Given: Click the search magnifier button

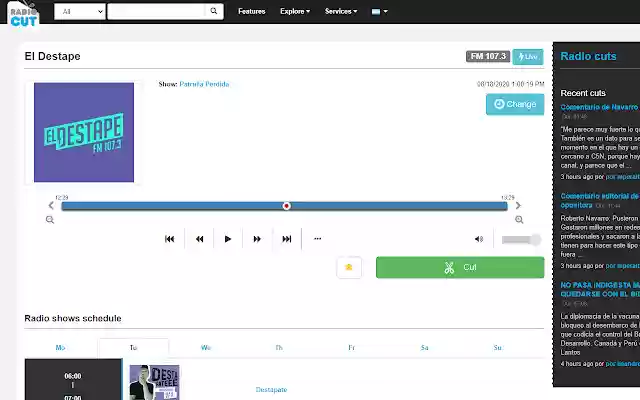Looking at the screenshot, I should (x=214, y=11).
